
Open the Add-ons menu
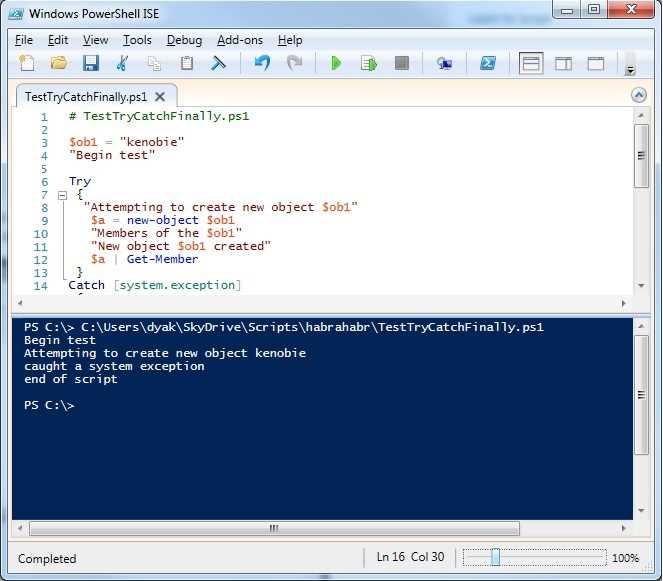click(240, 40)
